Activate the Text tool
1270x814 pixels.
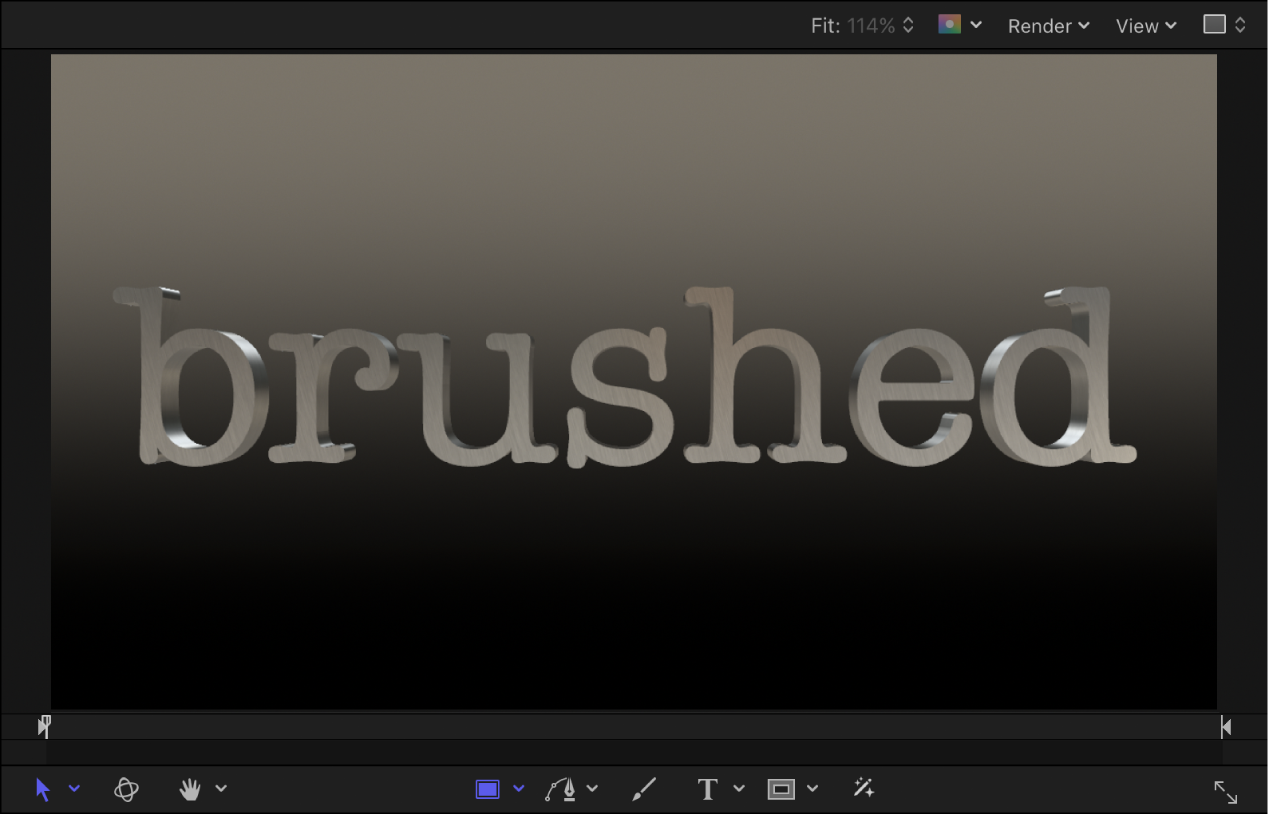(708, 789)
